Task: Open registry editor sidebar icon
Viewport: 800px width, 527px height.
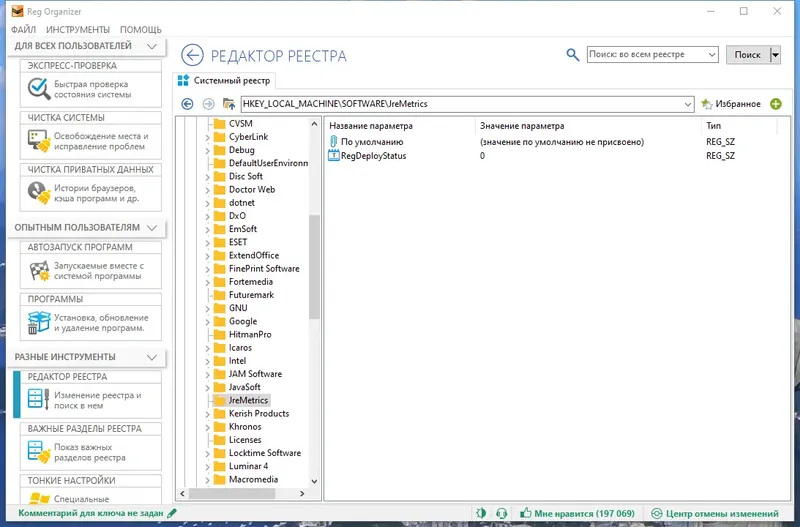Action: tap(39, 399)
